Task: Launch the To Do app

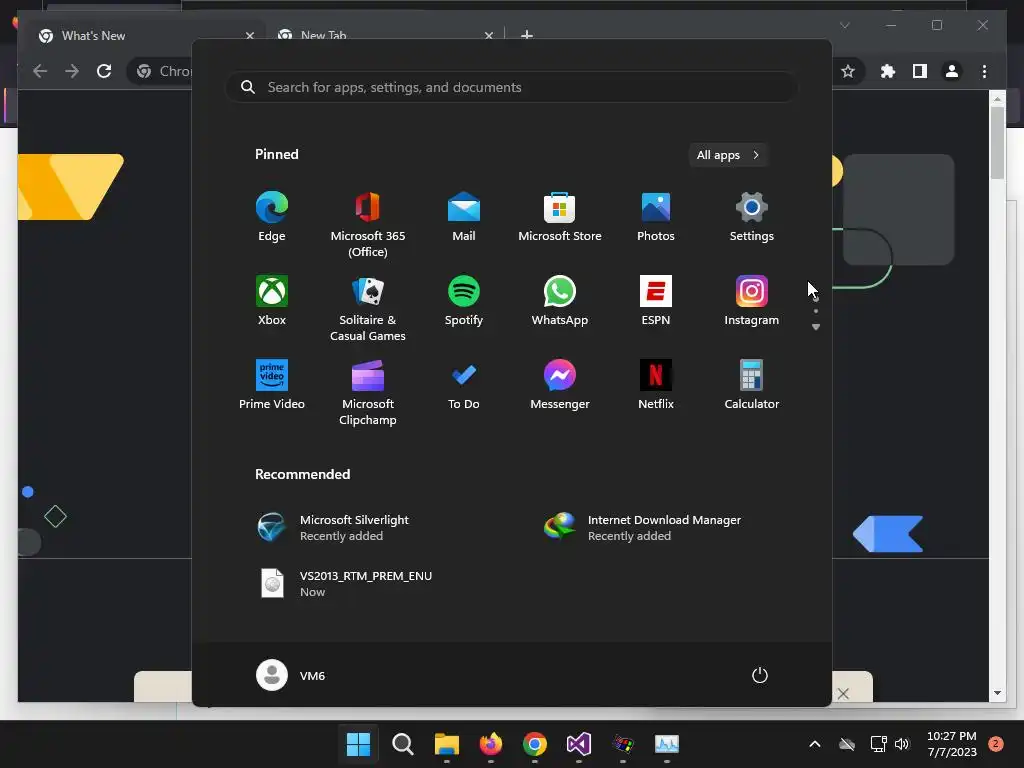Action: point(464,385)
